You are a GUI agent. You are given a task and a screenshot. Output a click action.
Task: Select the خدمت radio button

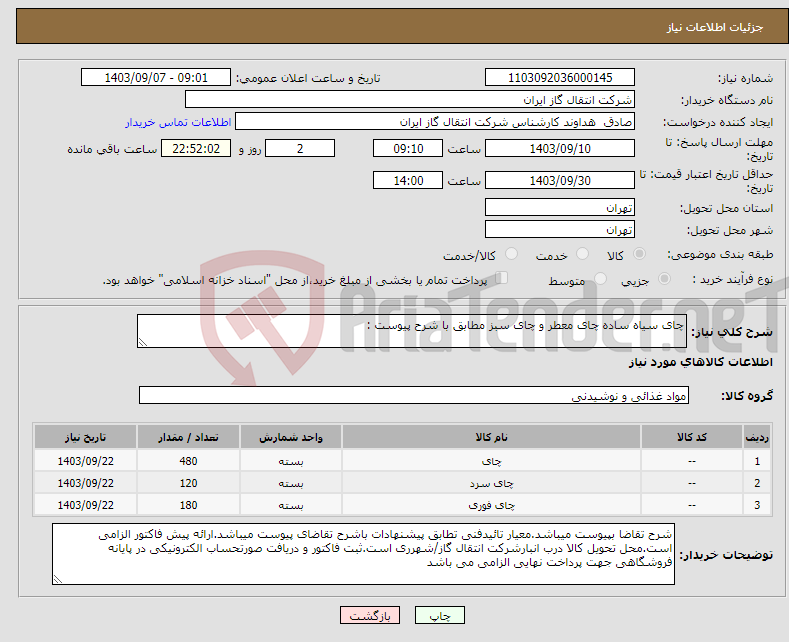[582, 254]
